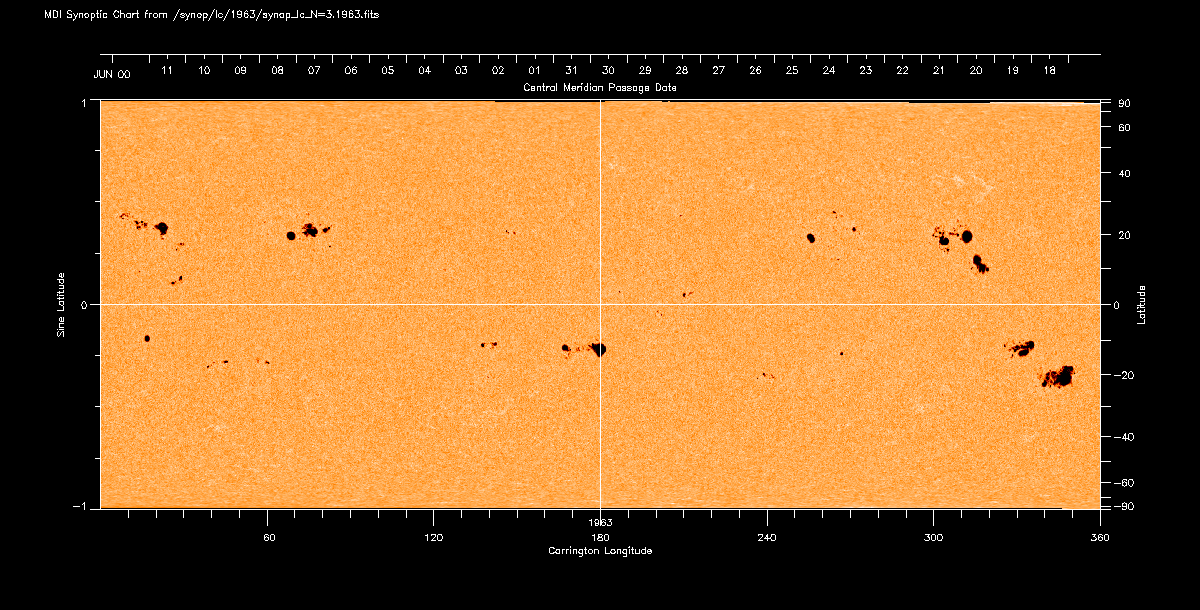This screenshot has width=1200, height=610.
Task: Click the 'Latitude' right axis label
Action: tap(1141, 304)
